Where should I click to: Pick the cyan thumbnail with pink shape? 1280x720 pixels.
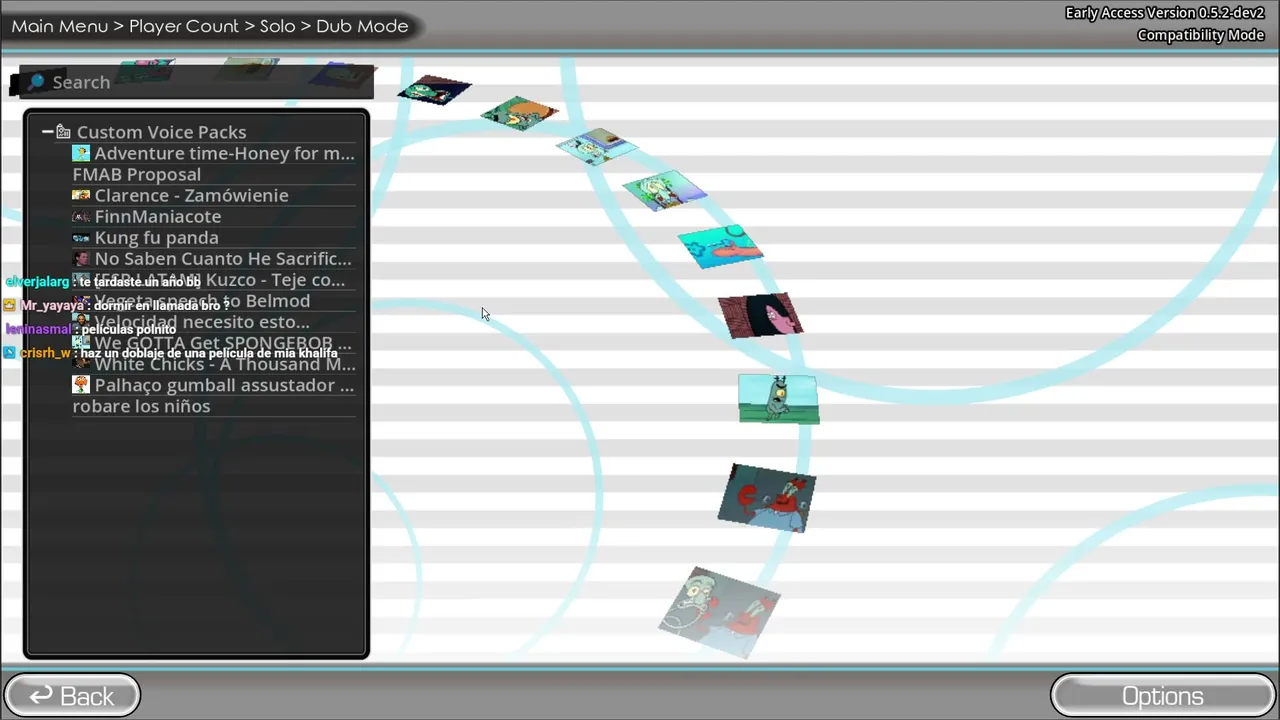720,246
